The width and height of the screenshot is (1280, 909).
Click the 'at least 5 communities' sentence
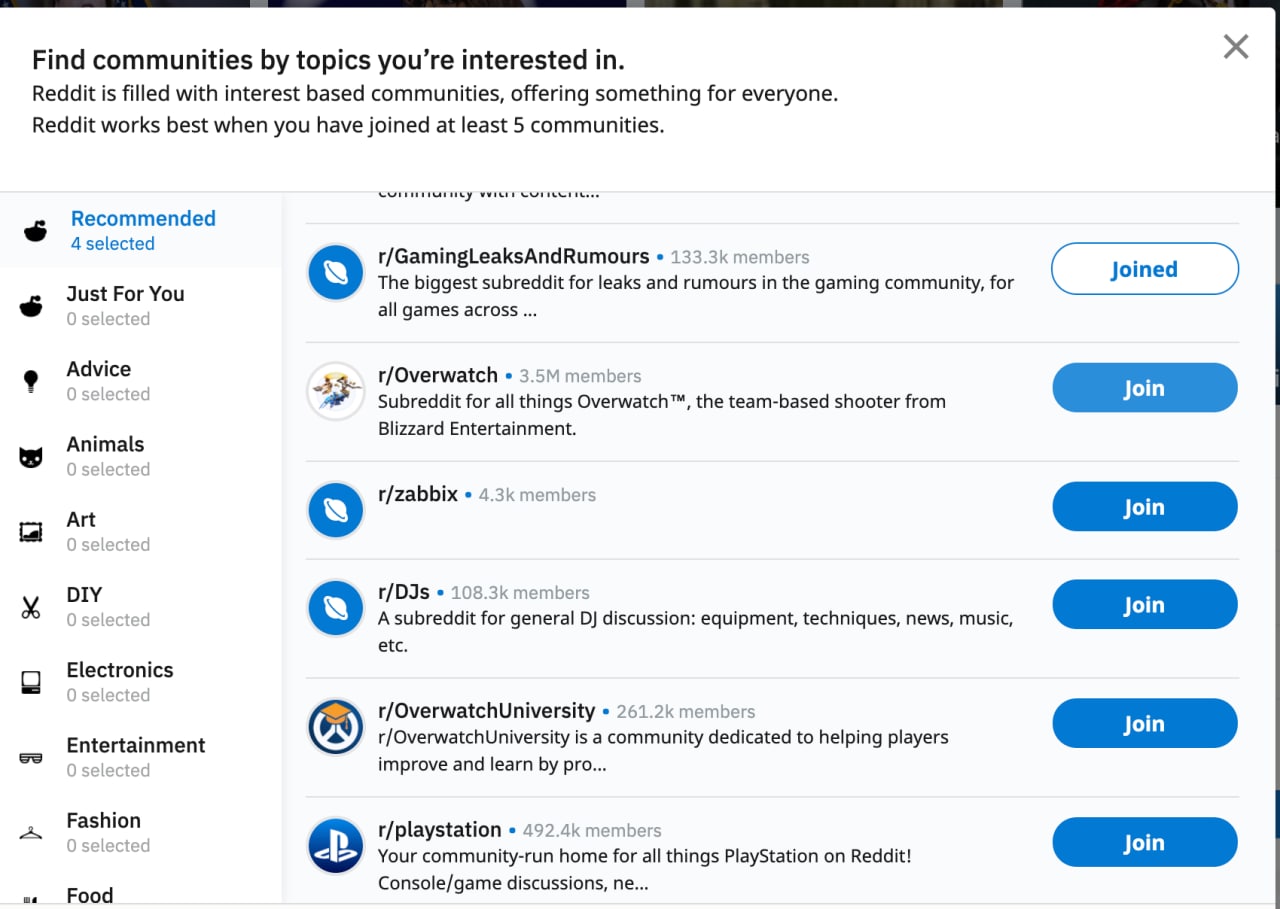(348, 126)
